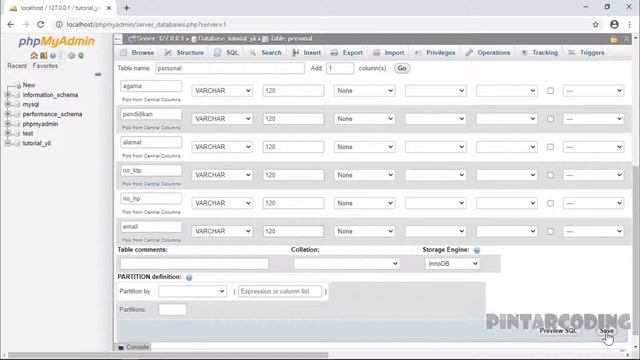This screenshot has height=360, width=640.
Task: Click the SQL tab icon
Action: click(218, 53)
